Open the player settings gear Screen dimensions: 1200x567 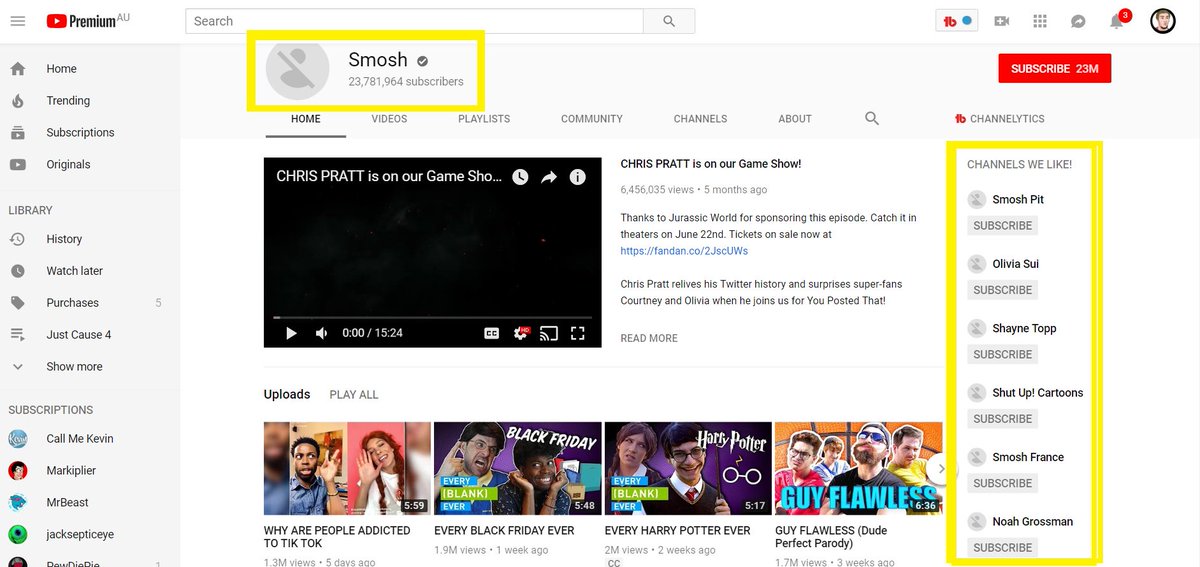coord(520,333)
